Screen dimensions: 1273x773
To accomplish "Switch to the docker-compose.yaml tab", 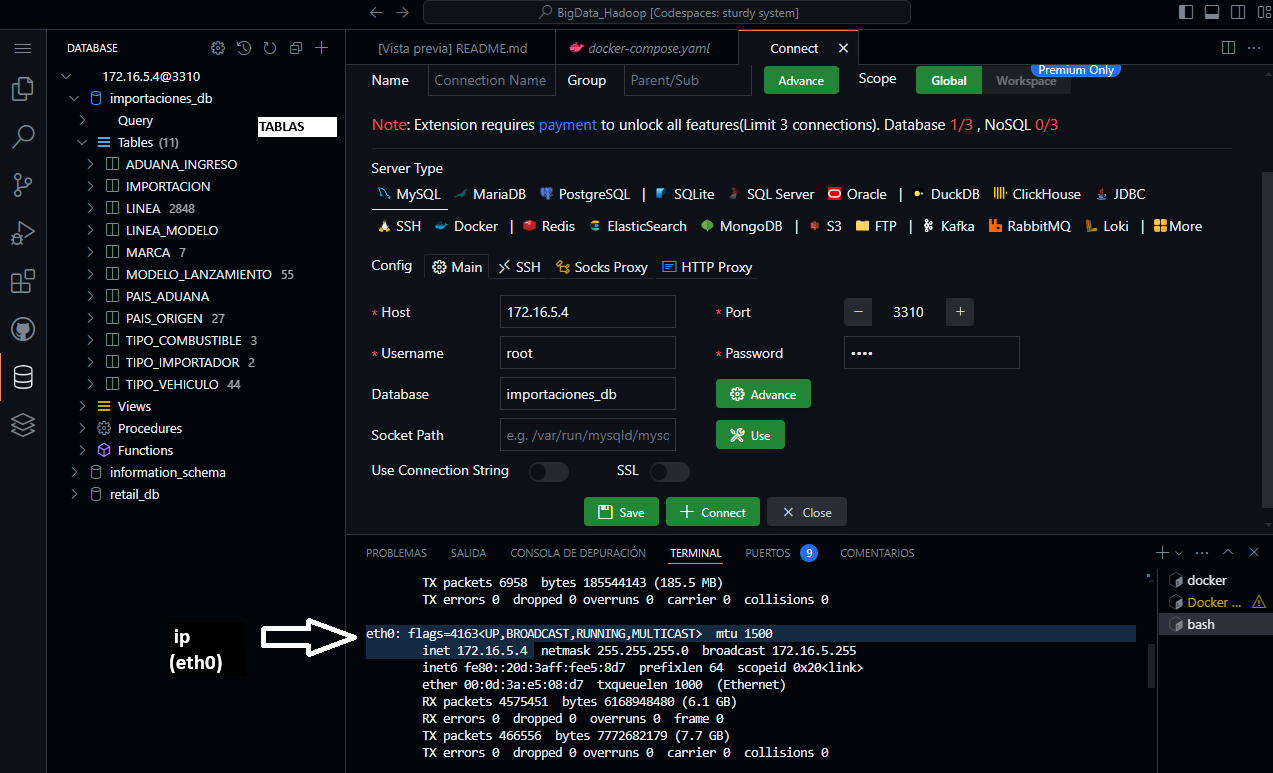I will (x=640, y=49).
